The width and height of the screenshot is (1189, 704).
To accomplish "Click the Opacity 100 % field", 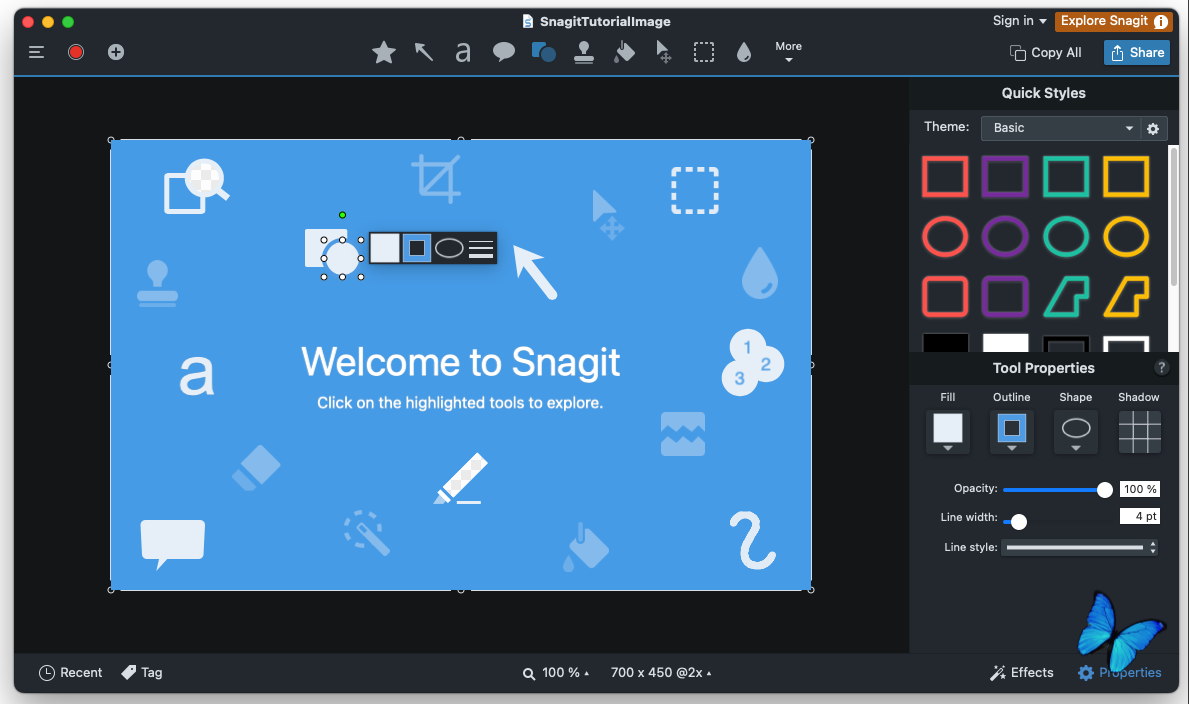I will 1140,489.
